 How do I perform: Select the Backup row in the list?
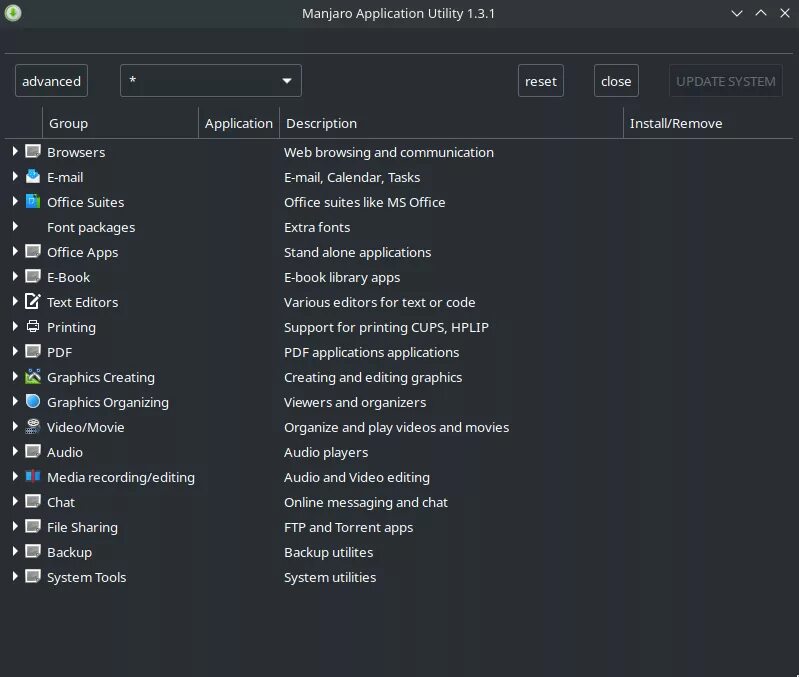[69, 552]
